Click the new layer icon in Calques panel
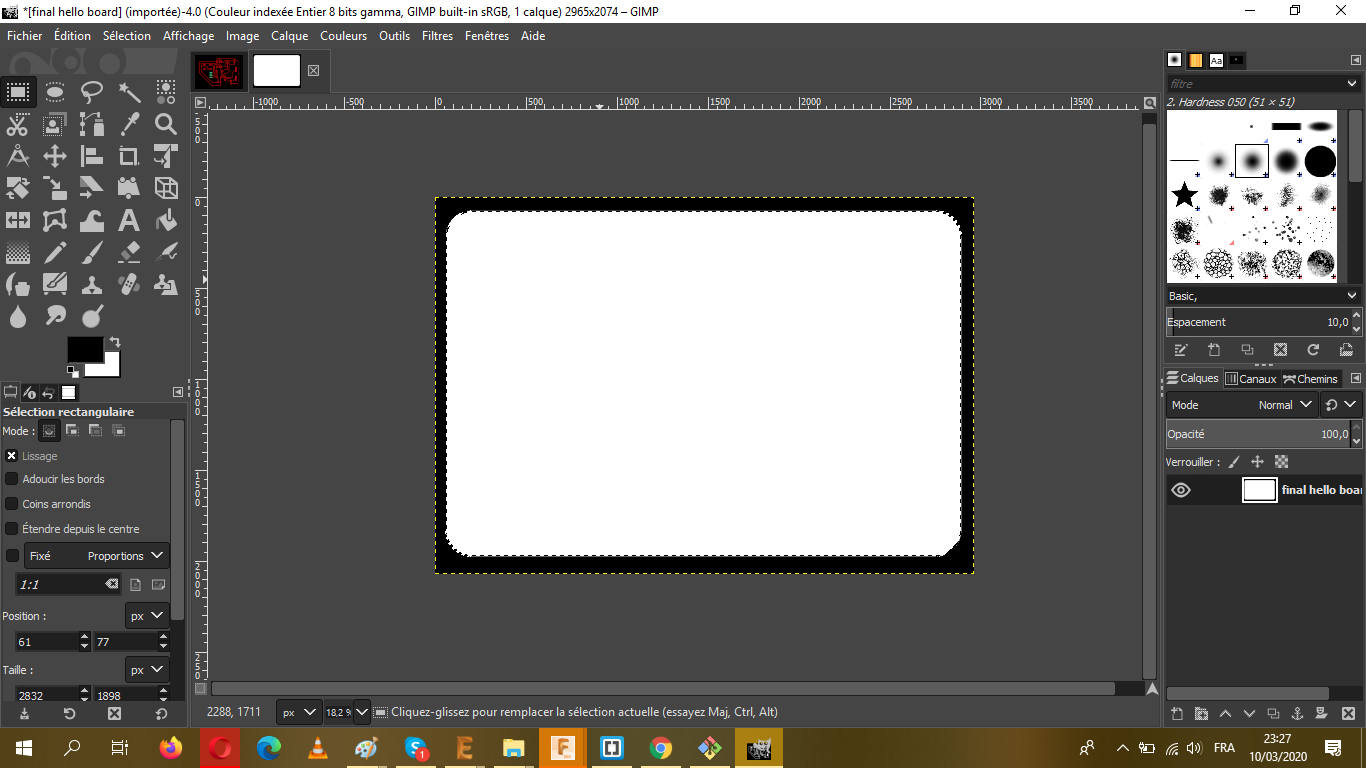Viewport: 1366px width, 768px height. [x=1177, y=714]
